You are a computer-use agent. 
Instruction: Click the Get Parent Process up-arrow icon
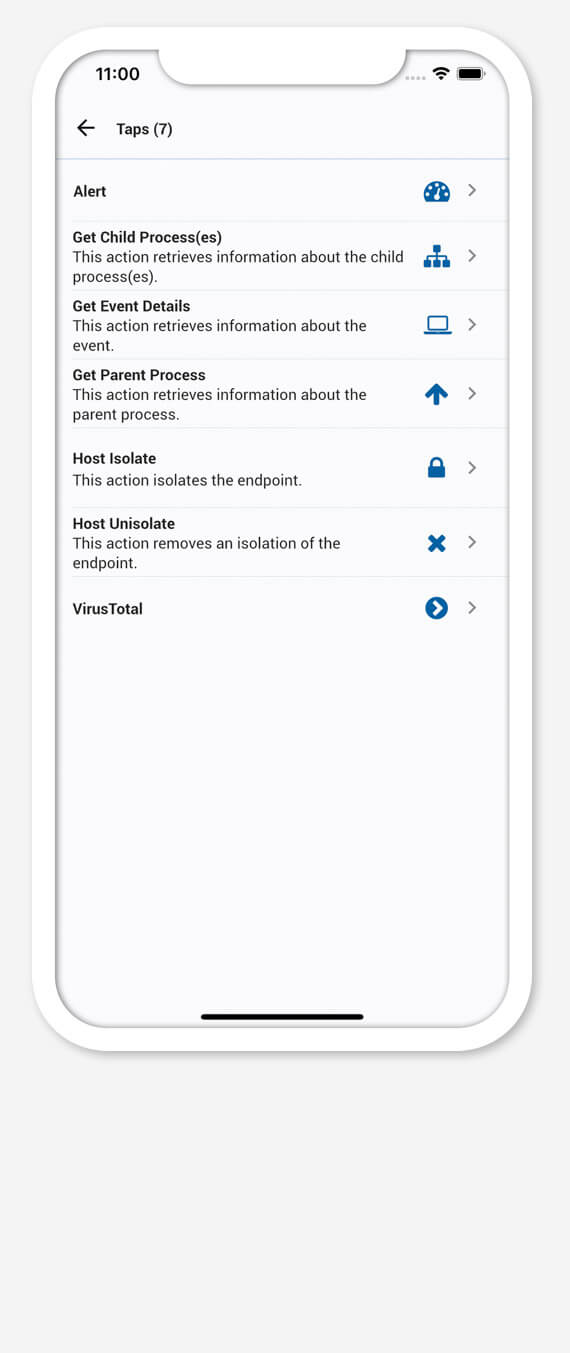(x=437, y=394)
